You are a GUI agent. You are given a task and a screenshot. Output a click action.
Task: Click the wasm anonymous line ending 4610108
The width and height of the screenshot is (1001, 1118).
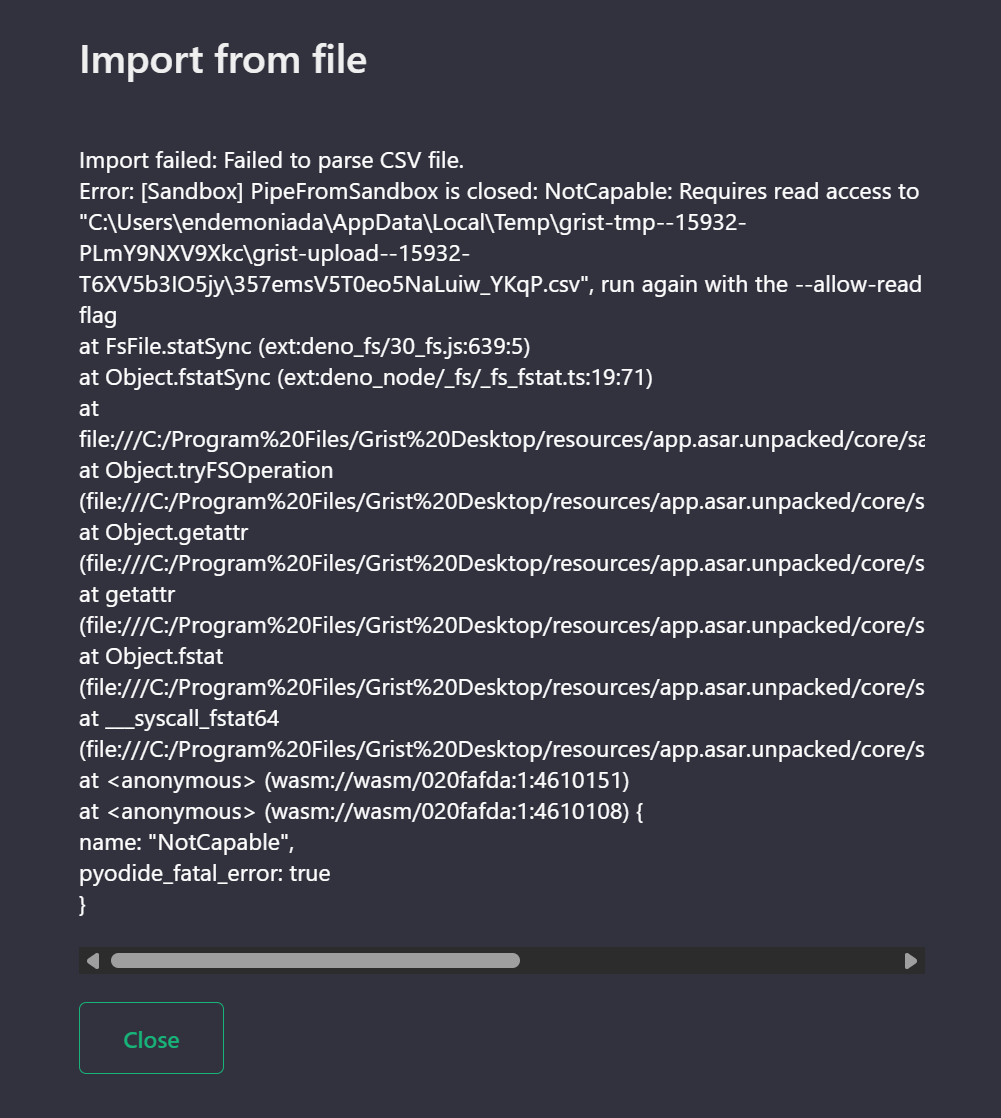pos(361,811)
